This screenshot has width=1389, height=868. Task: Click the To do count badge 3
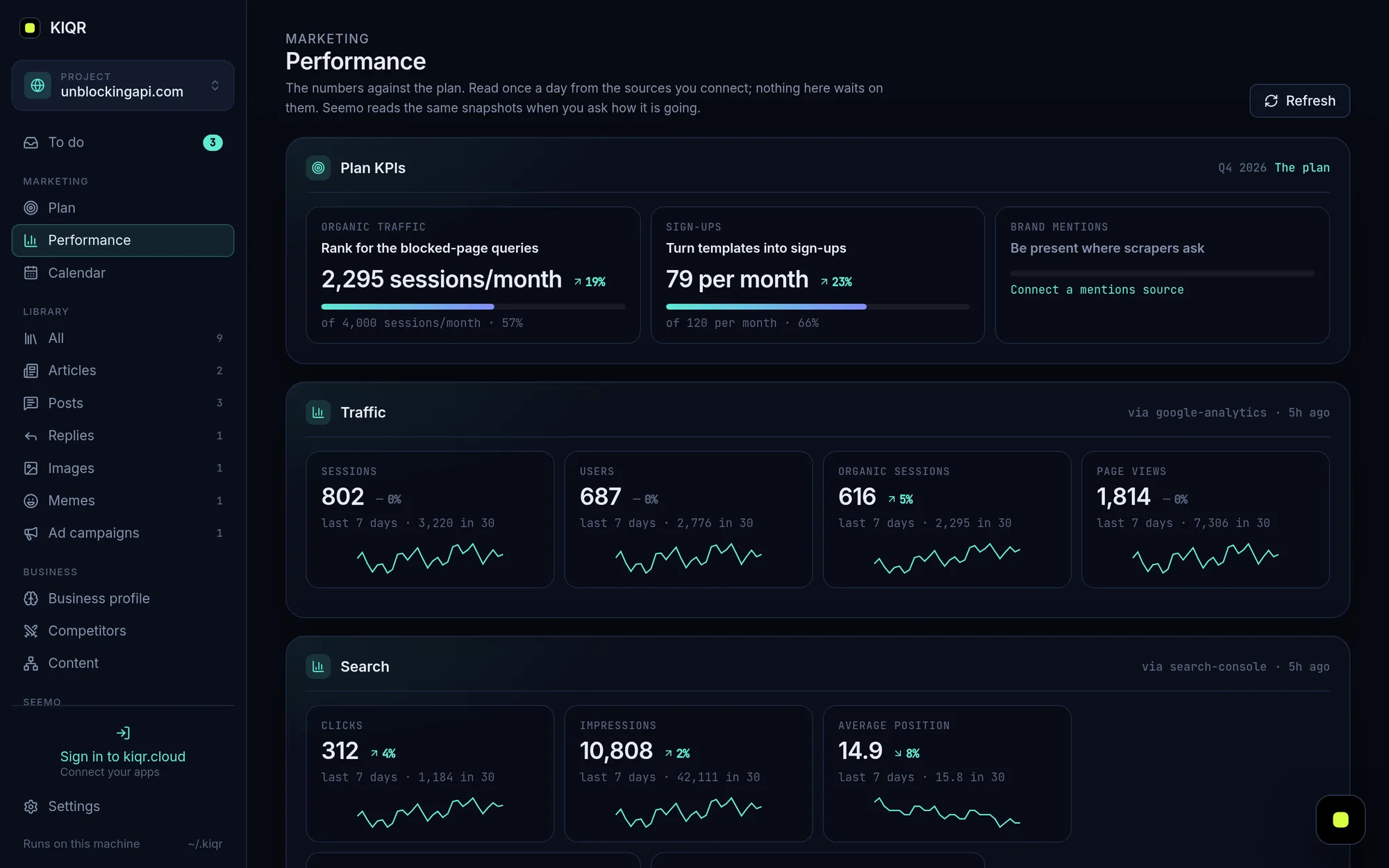pyautogui.click(x=213, y=142)
